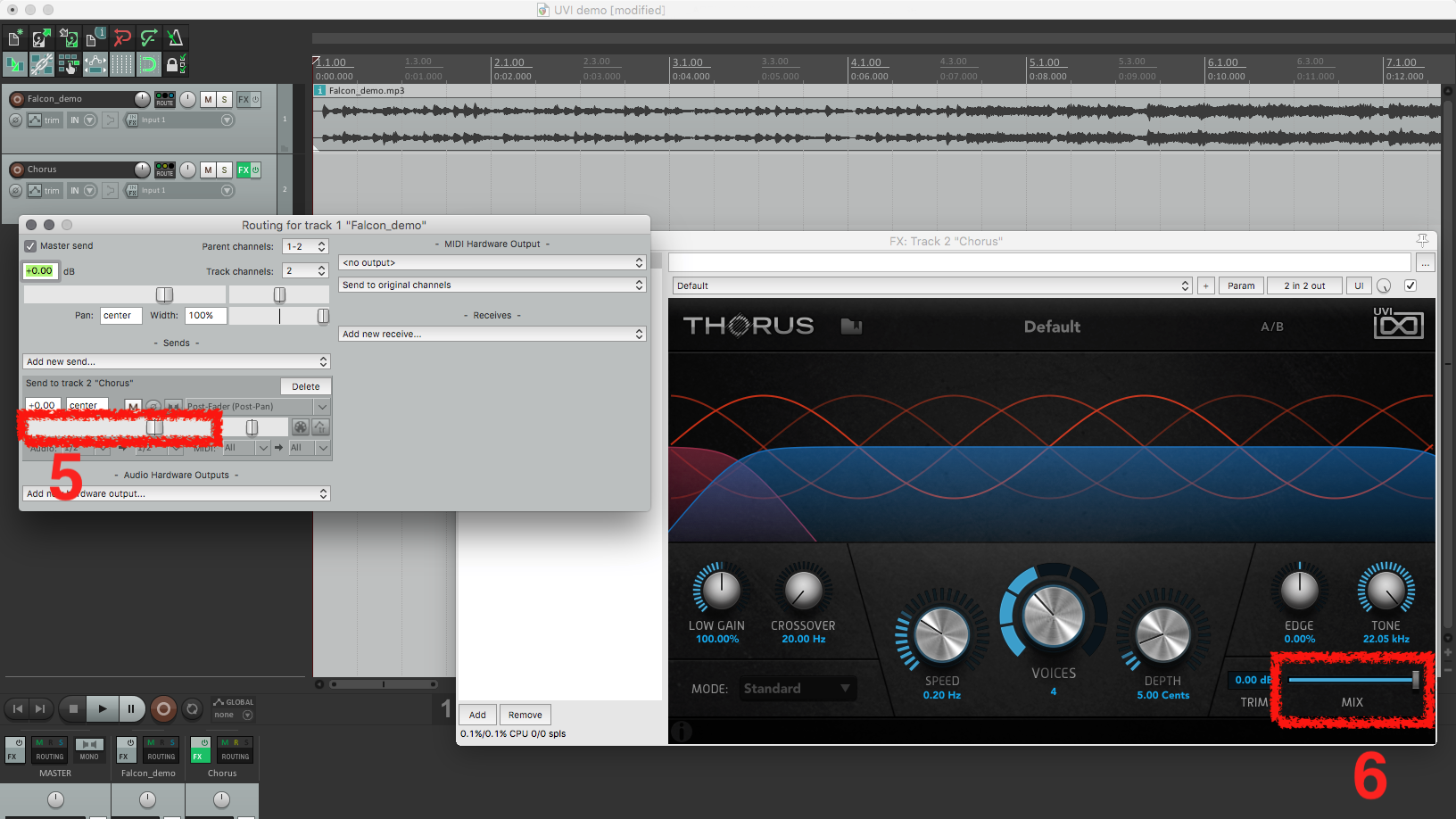Click the Thorus MIX slider
1456x819 pixels.
pos(1353,680)
